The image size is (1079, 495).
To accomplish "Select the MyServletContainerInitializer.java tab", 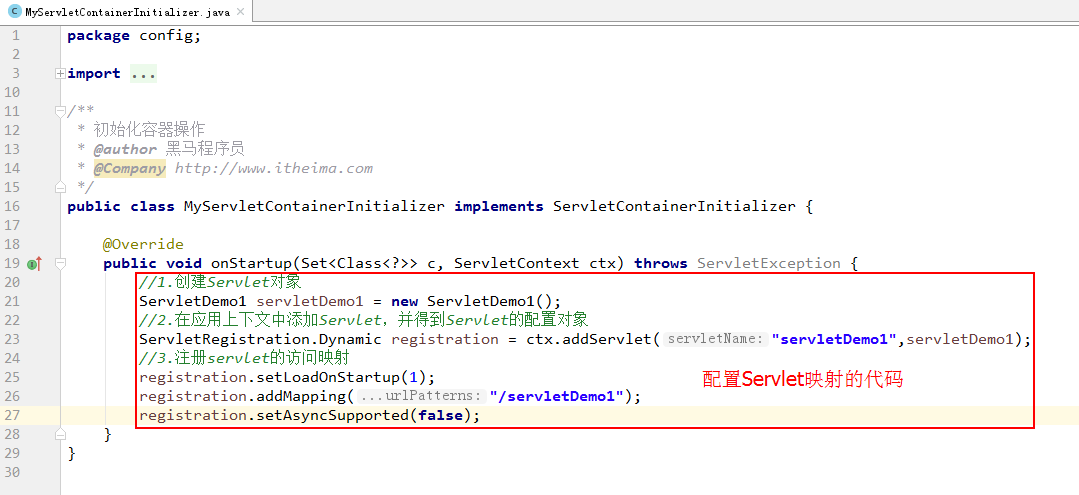I will 125,12.
